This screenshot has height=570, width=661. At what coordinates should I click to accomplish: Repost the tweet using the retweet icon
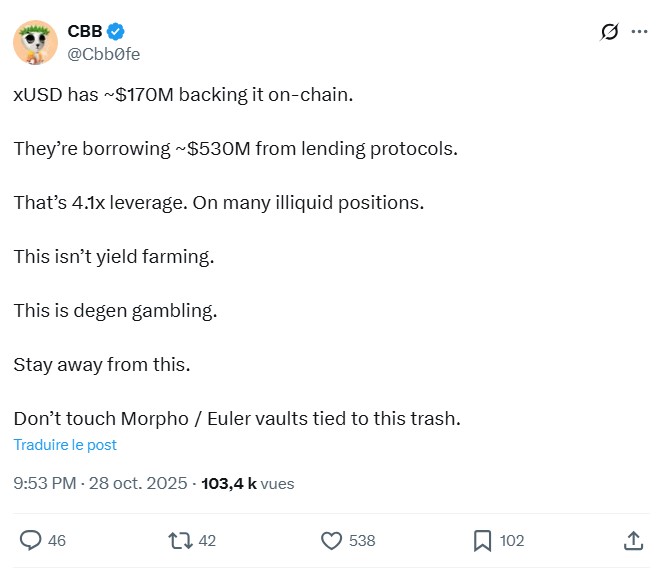click(x=180, y=540)
